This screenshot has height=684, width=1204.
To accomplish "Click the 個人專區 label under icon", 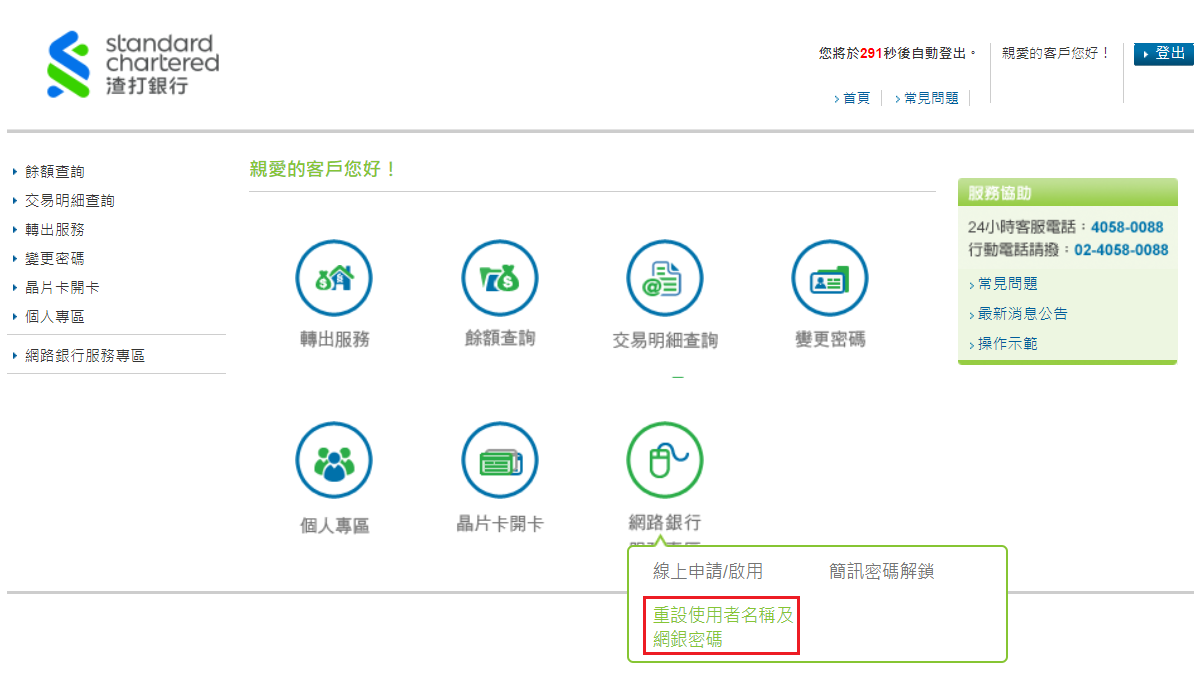I will (335, 526).
